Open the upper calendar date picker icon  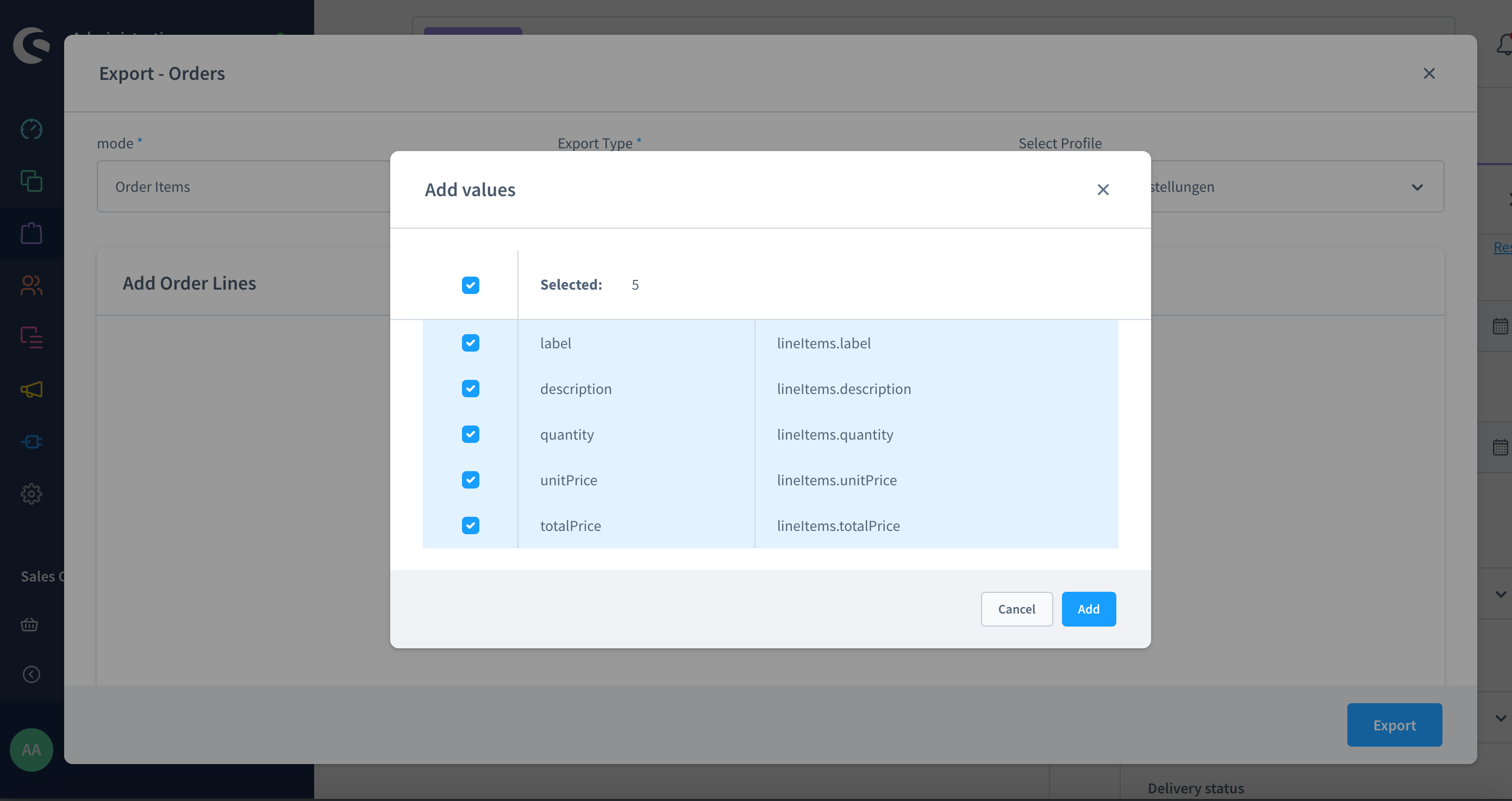pyautogui.click(x=1499, y=326)
